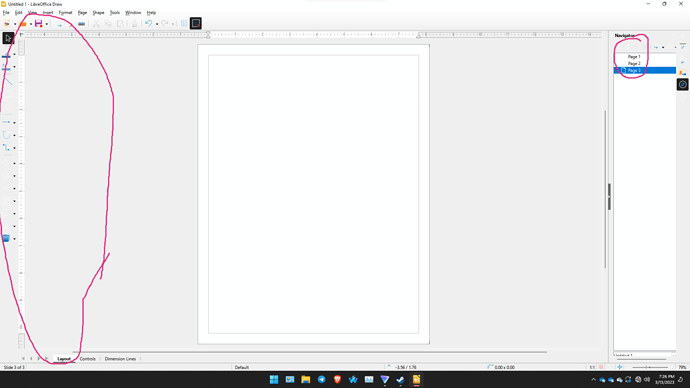The width and height of the screenshot is (690, 388).
Task: Toggle fit page icon in status bar
Action: click(x=620, y=367)
